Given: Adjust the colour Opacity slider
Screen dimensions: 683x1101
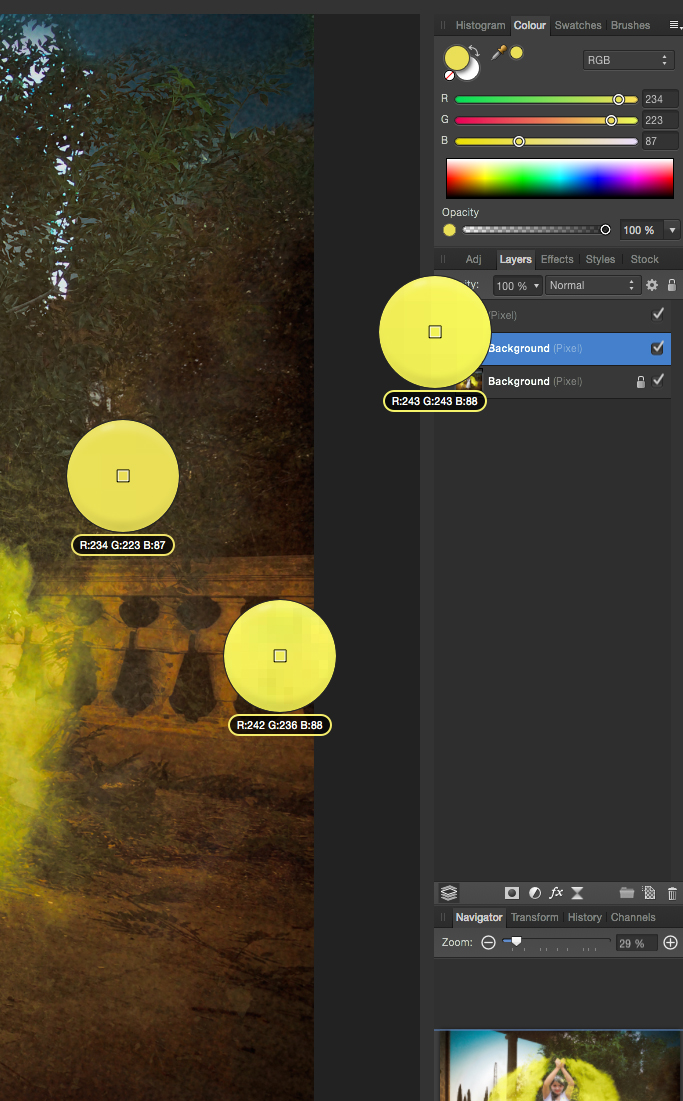Looking at the screenshot, I should tap(536, 230).
